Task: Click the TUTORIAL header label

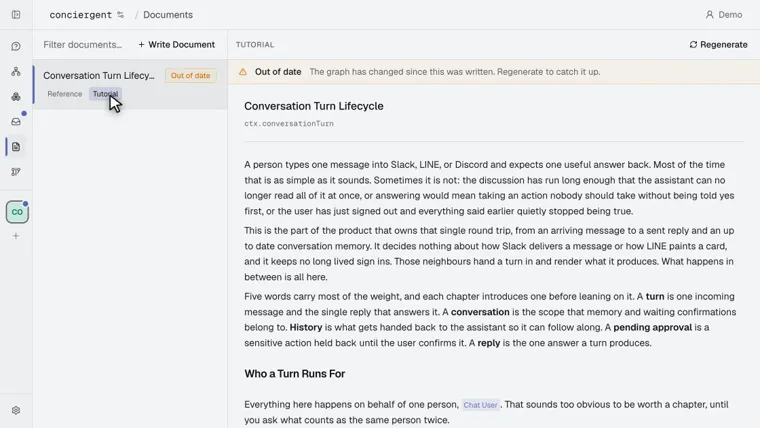Action: [255, 45]
